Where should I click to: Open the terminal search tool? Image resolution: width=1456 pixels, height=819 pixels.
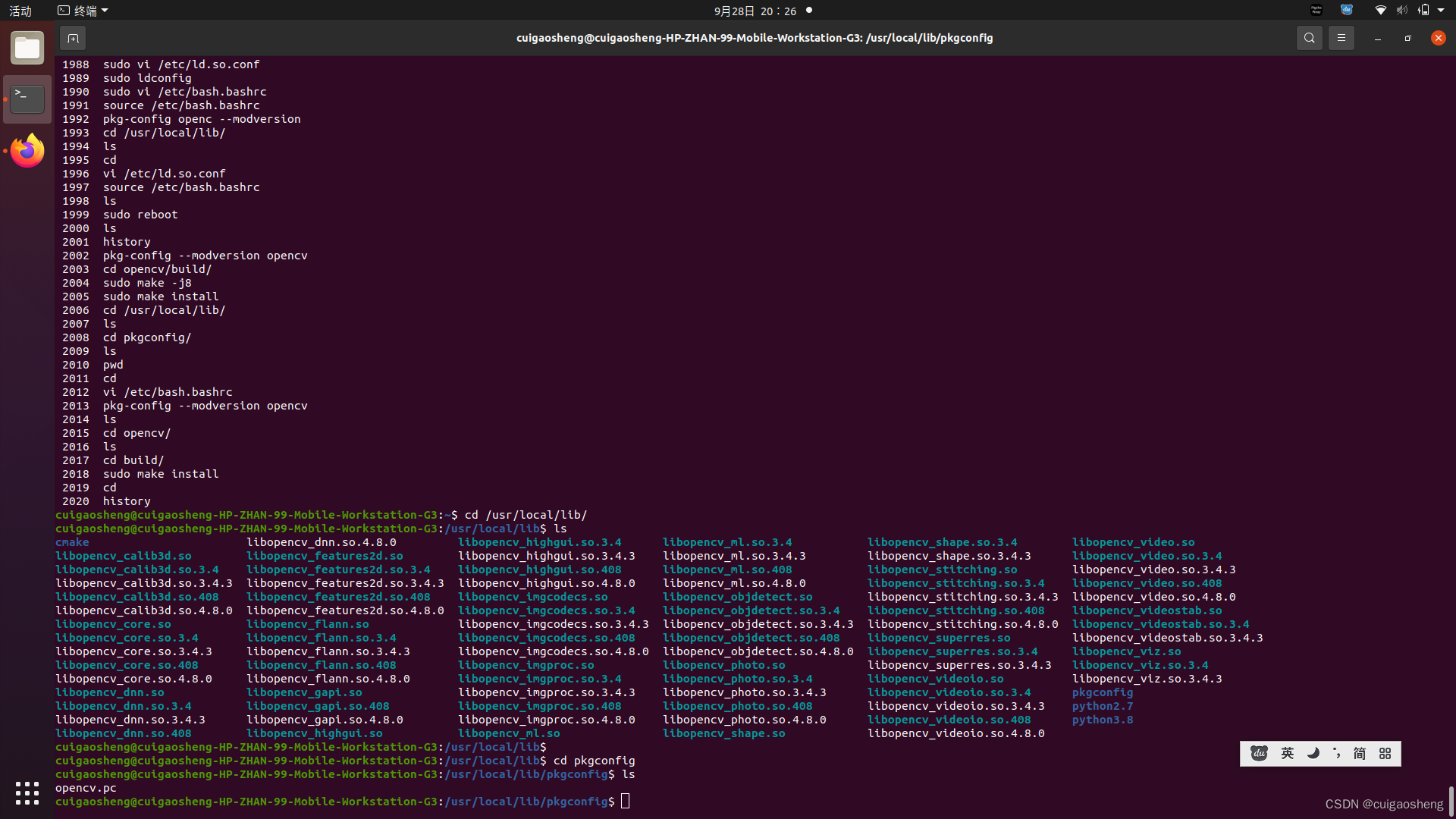[1309, 38]
